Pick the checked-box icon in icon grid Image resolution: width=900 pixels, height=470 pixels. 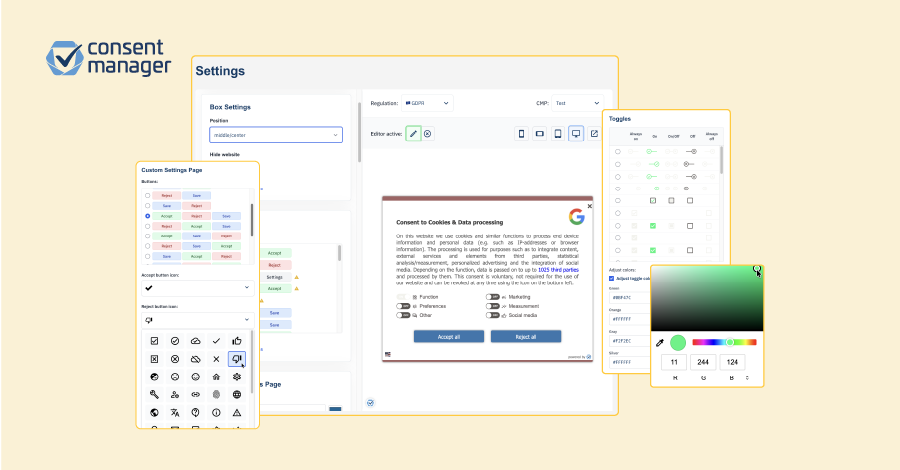pyautogui.click(x=154, y=341)
